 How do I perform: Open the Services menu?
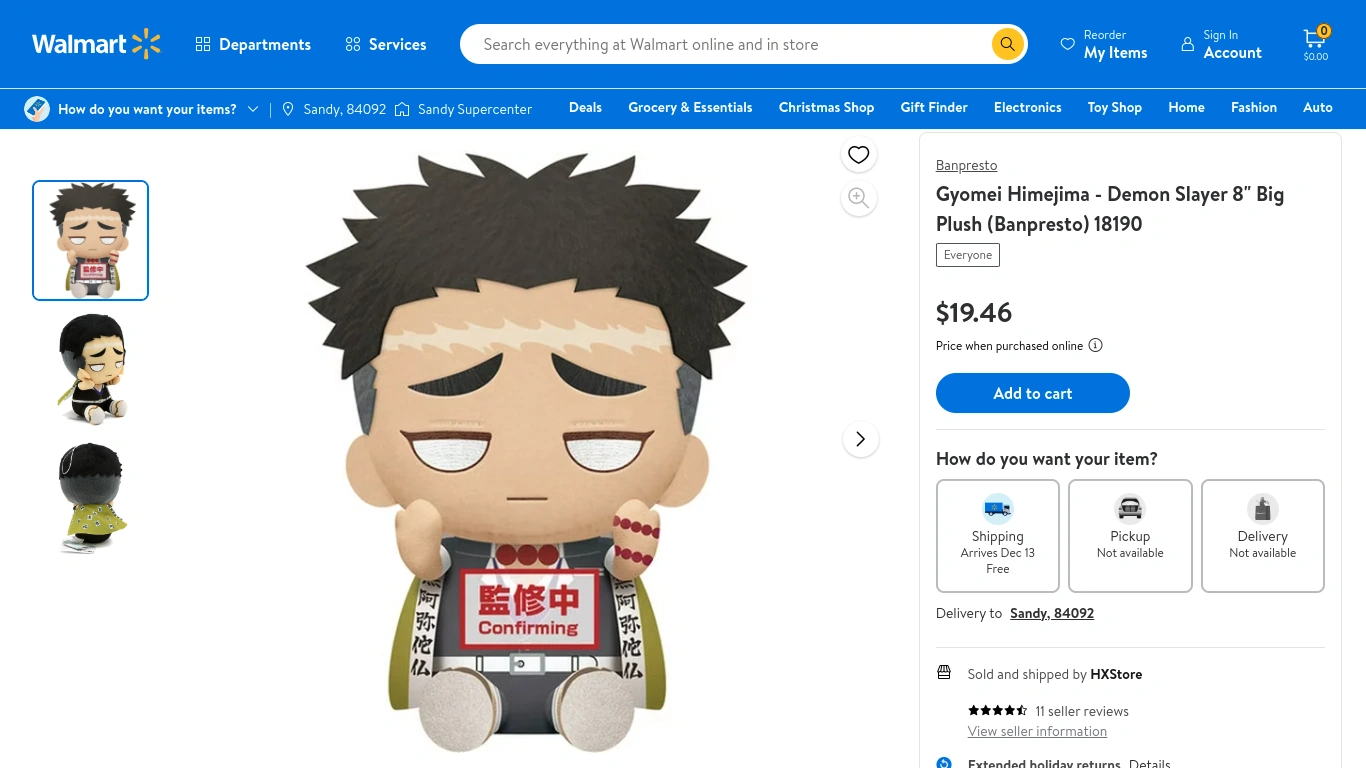click(x=386, y=44)
